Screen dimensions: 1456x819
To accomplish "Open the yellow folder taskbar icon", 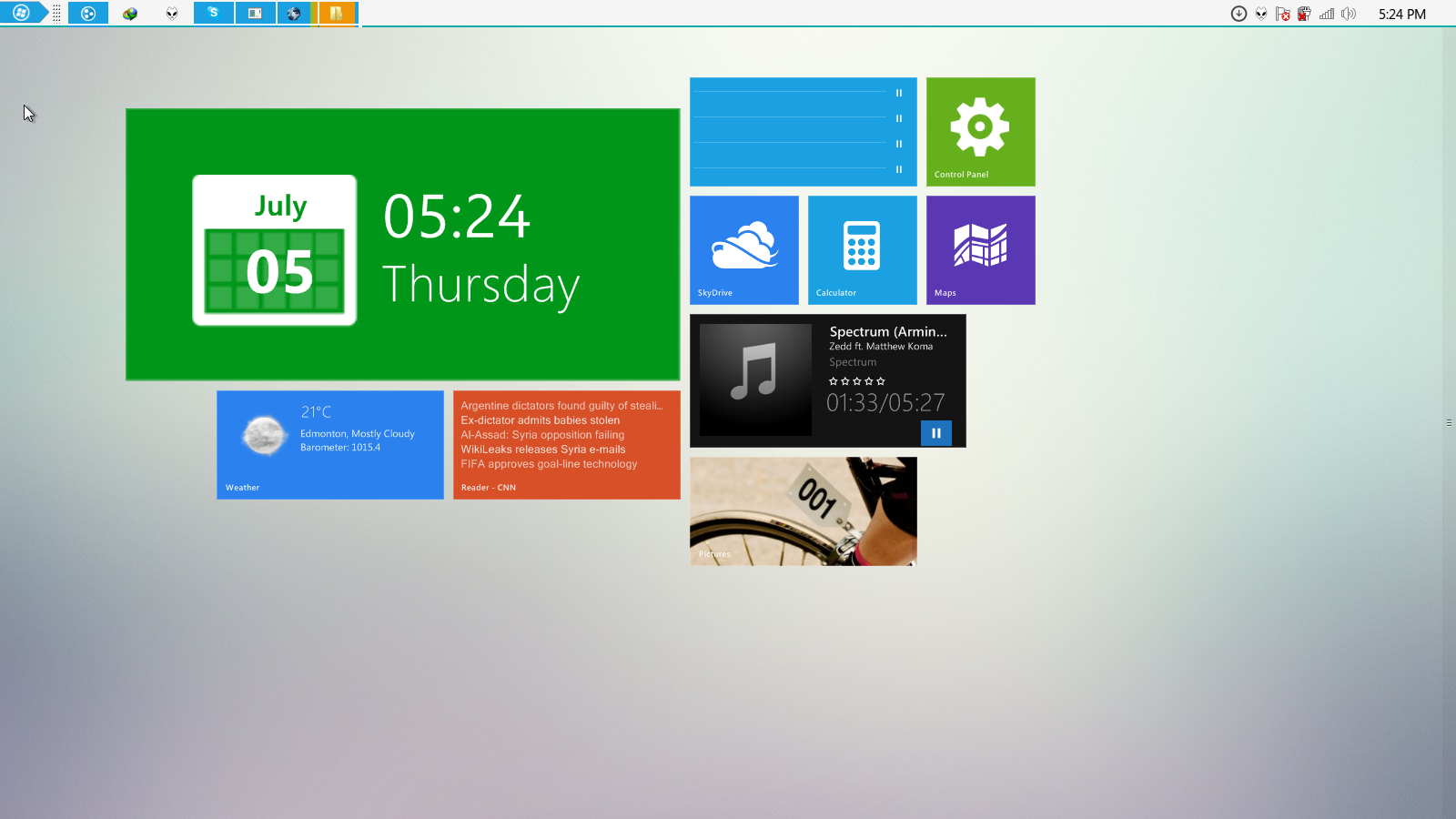I will (336, 13).
